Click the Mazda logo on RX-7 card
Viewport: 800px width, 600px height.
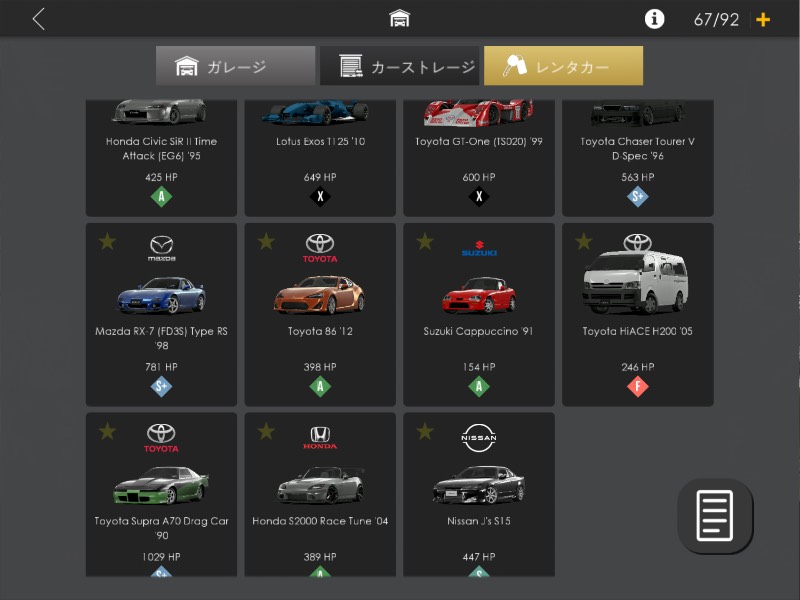click(x=161, y=248)
